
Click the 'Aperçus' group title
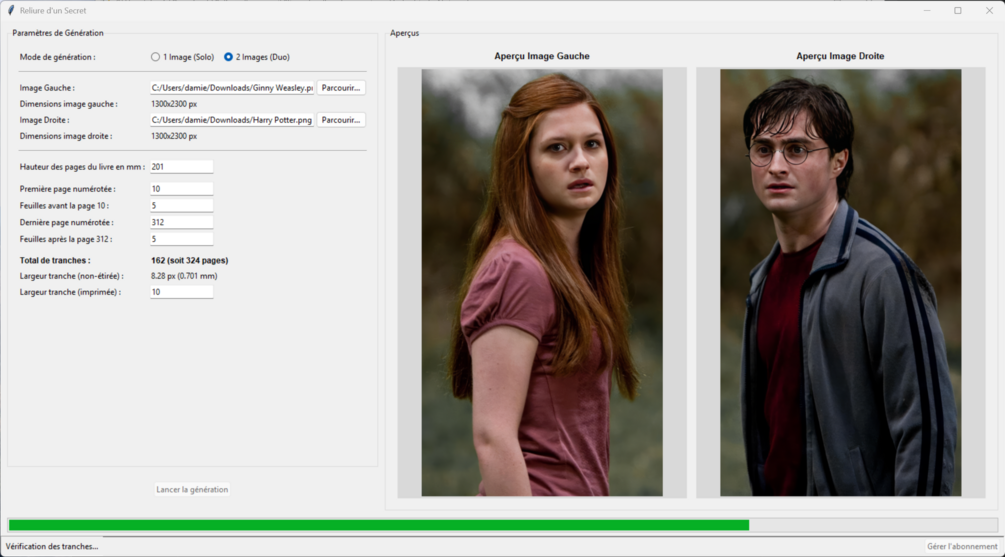(404, 33)
